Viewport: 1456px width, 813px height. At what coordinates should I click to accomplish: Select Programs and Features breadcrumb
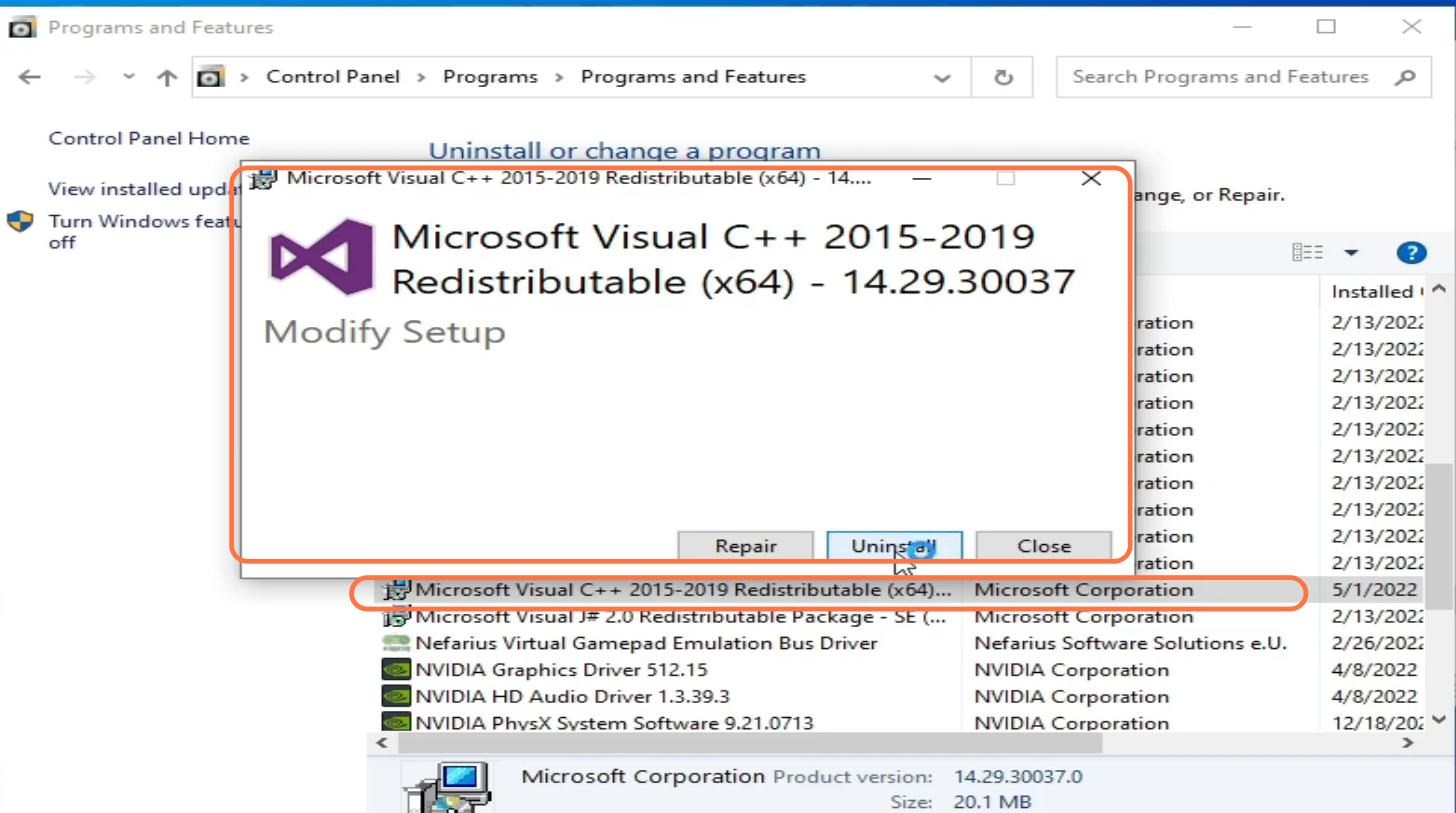pos(693,77)
